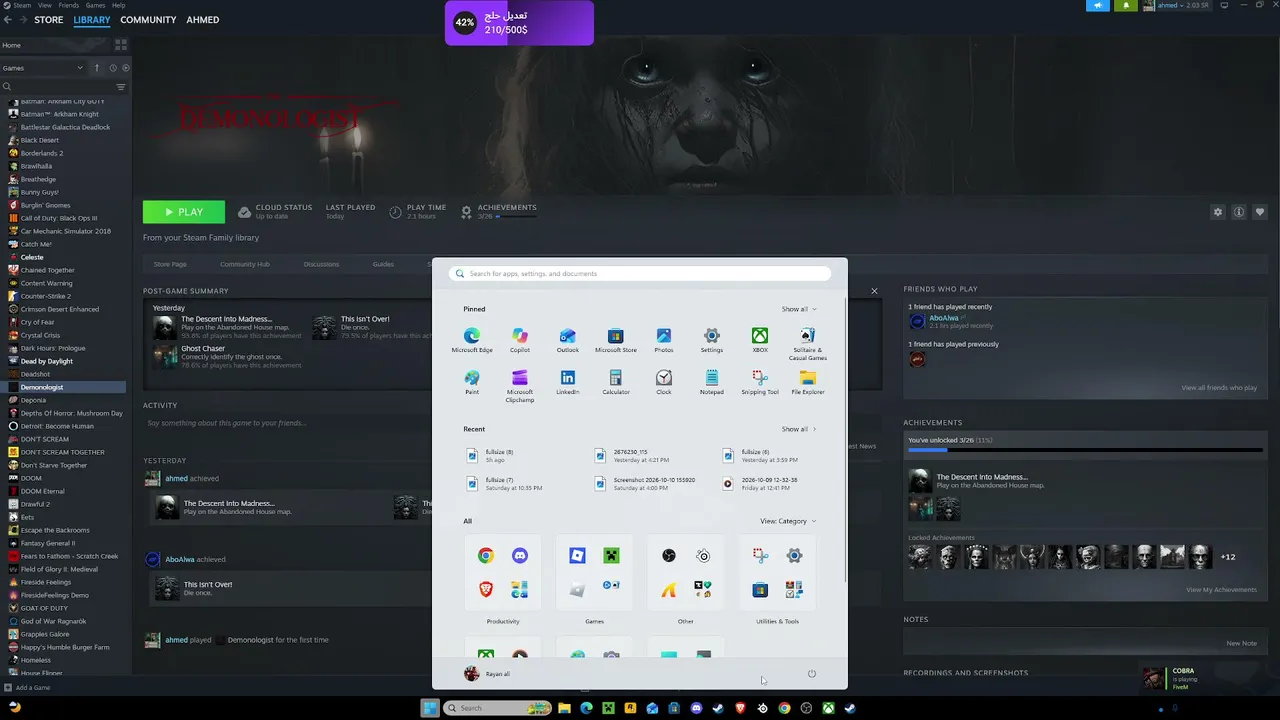Image resolution: width=1280 pixels, height=720 pixels.
Task: Focus the Start menu search field
Action: (639, 273)
